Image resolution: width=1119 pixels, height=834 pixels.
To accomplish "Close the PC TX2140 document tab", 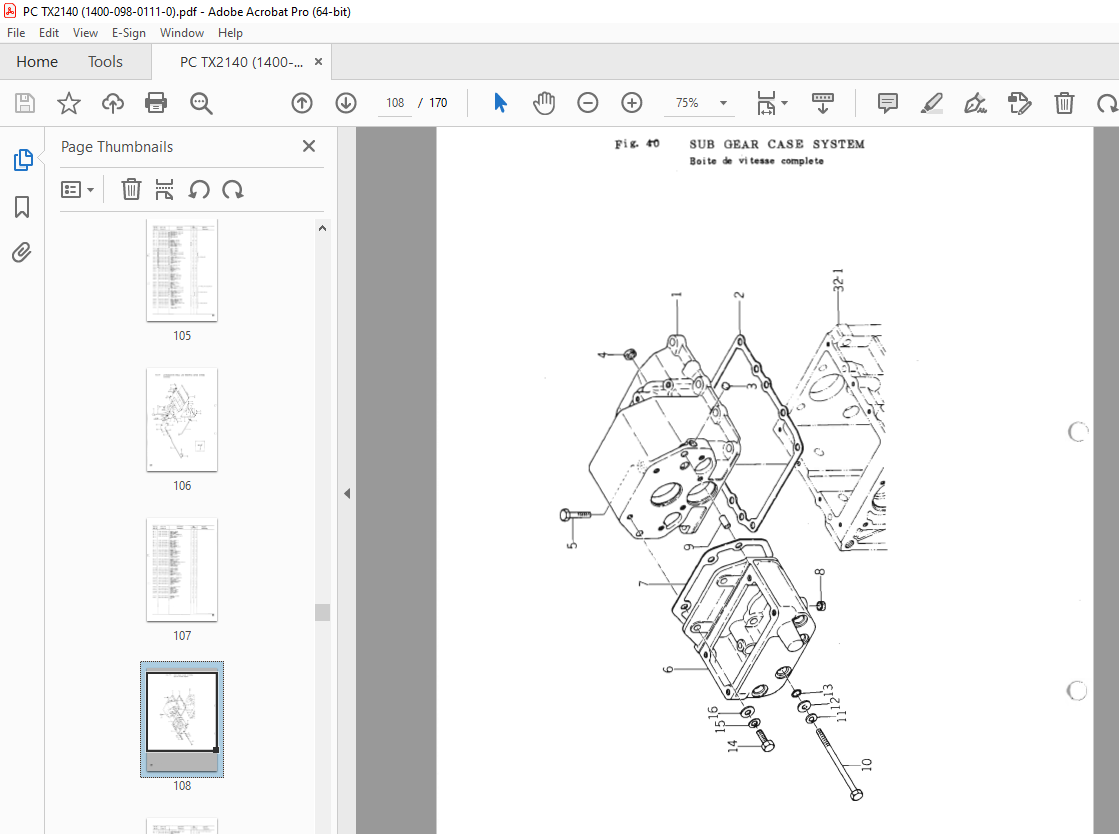I will click(318, 62).
